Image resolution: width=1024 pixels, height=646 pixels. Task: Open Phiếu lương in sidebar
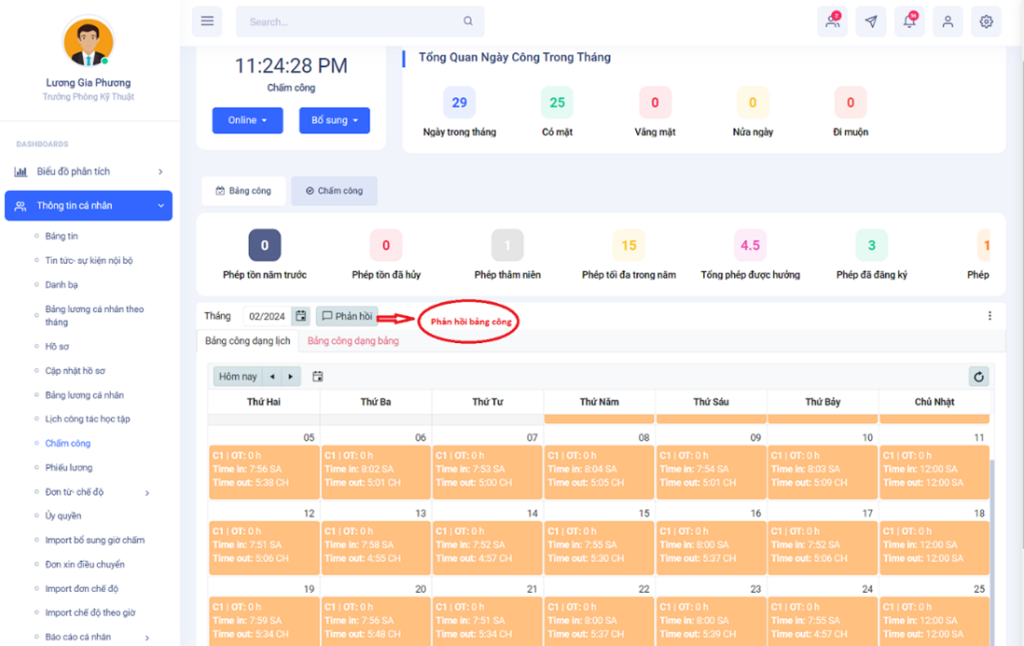click(x=68, y=467)
